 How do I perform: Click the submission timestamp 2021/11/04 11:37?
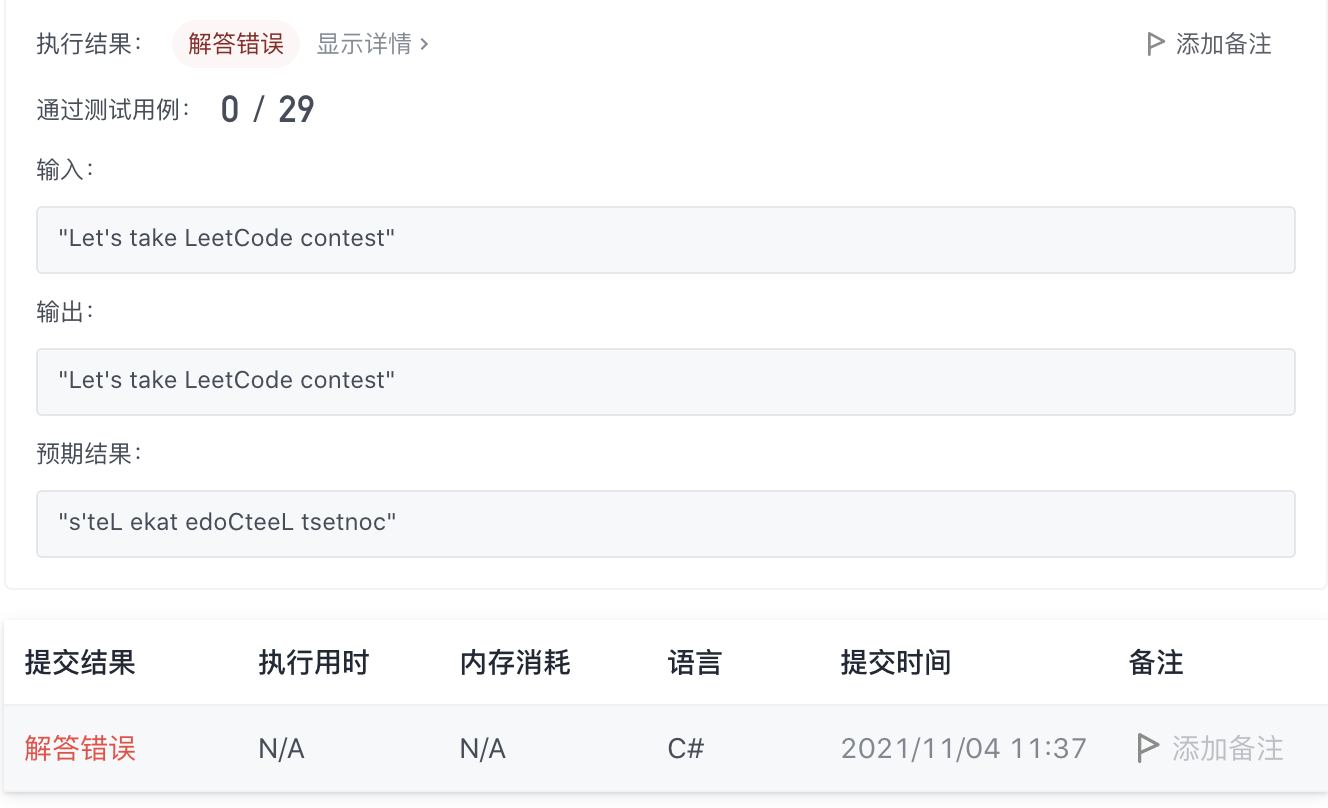963,747
